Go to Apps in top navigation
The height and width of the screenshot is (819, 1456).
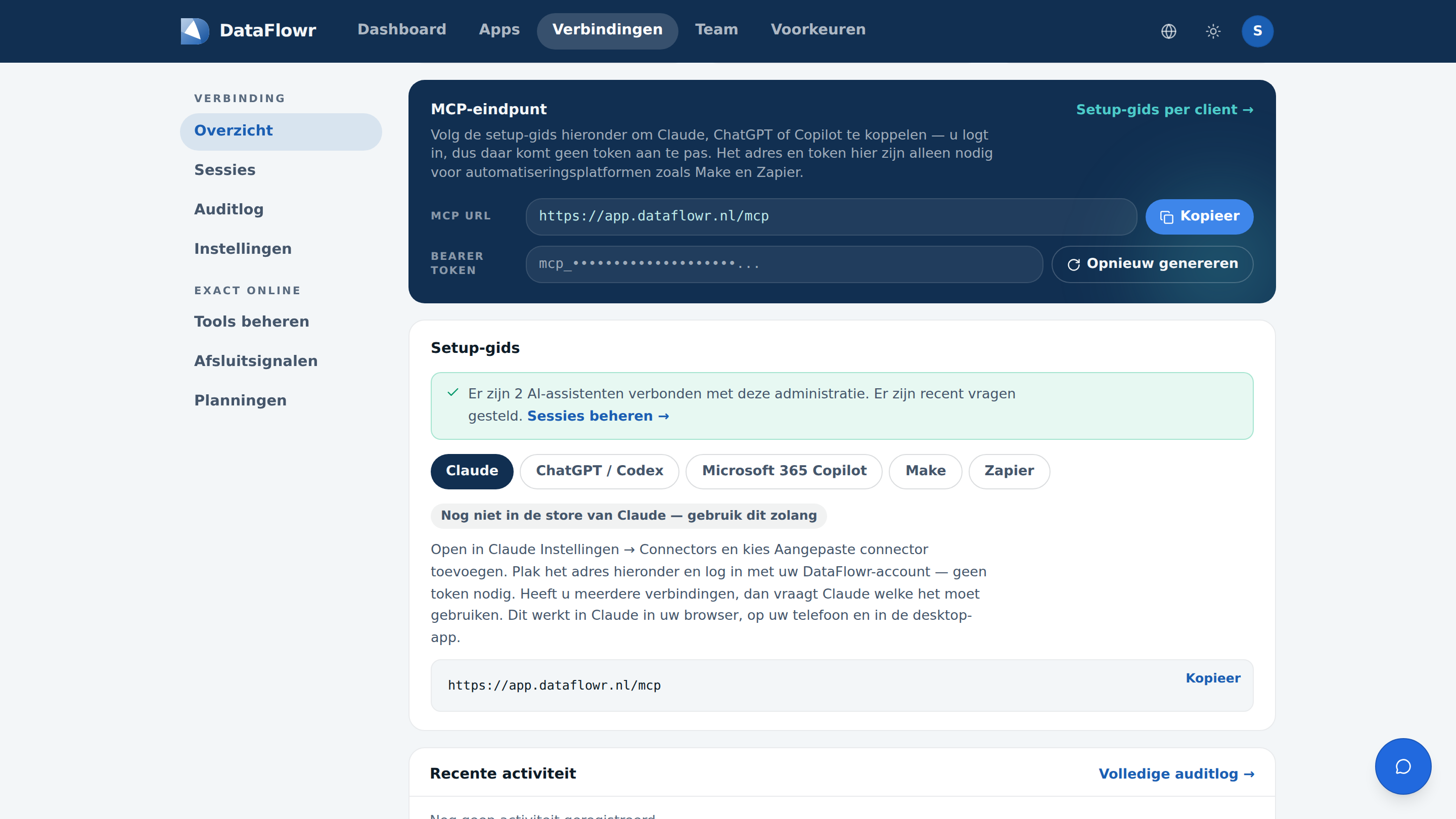click(x=499, y=29)
